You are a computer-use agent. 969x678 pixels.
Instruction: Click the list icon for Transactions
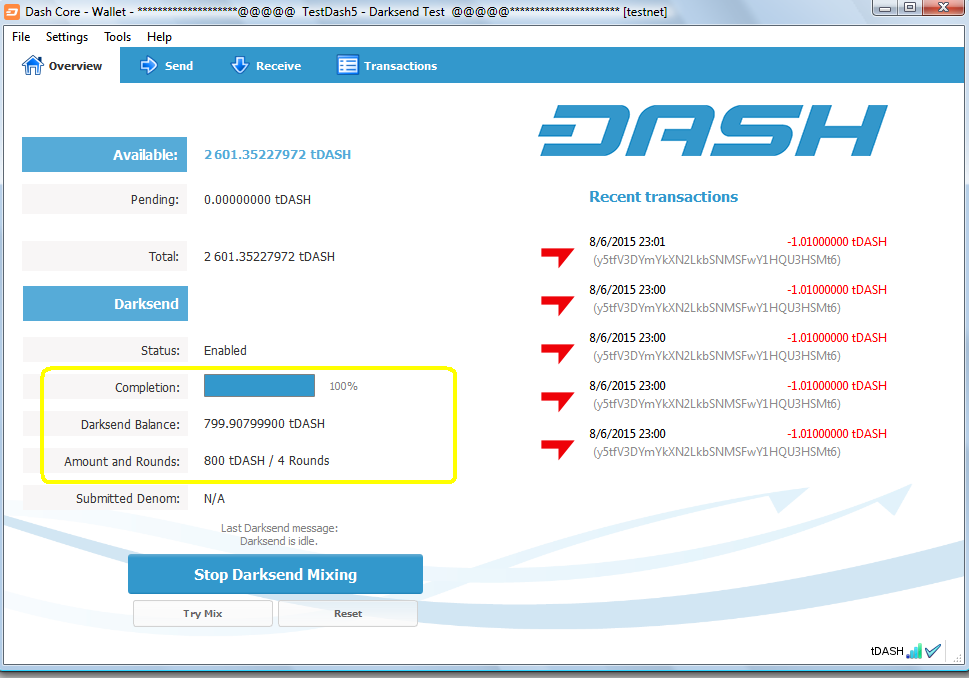coord(347,65)
